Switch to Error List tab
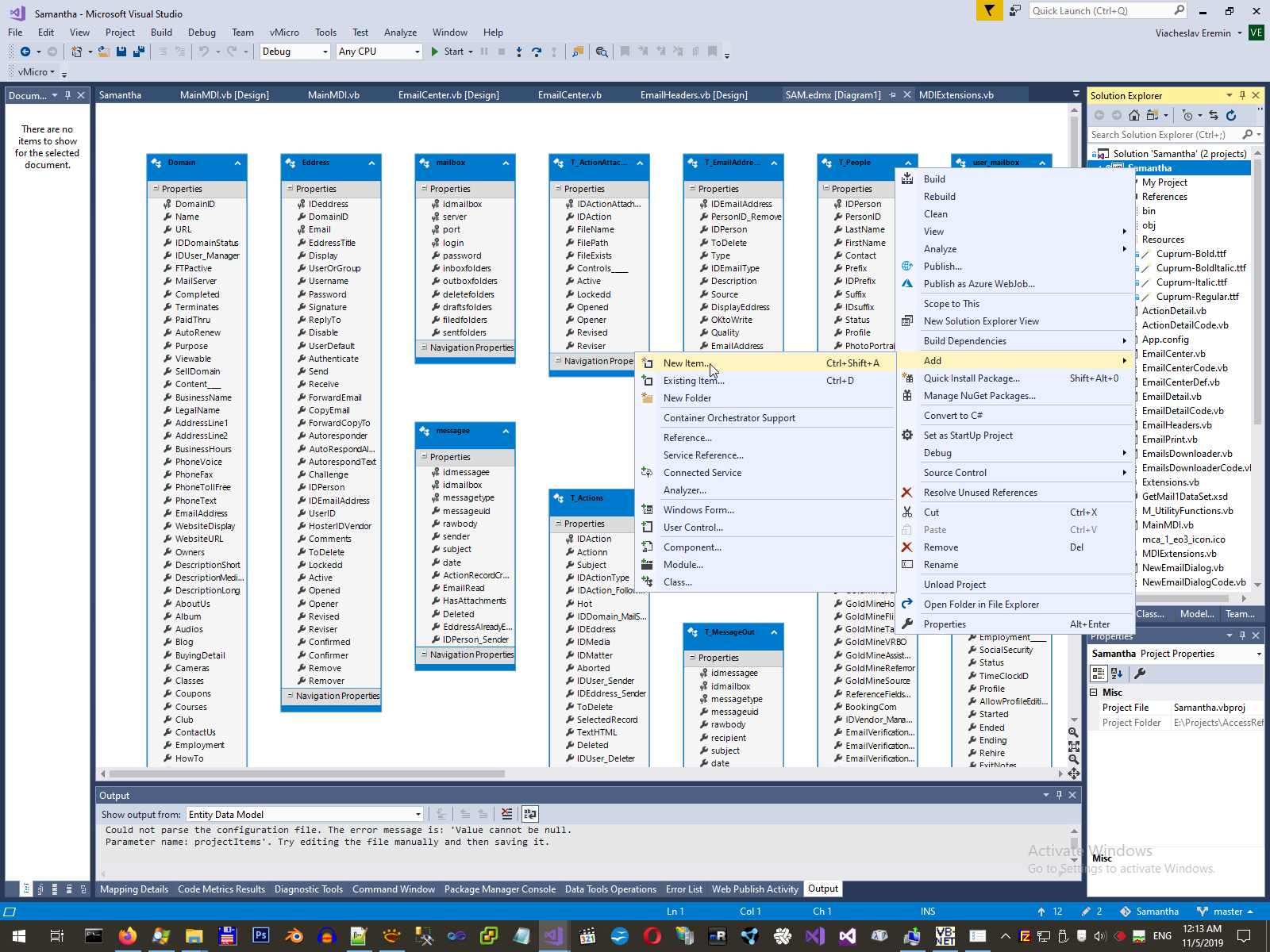 [x=684, y=889]
